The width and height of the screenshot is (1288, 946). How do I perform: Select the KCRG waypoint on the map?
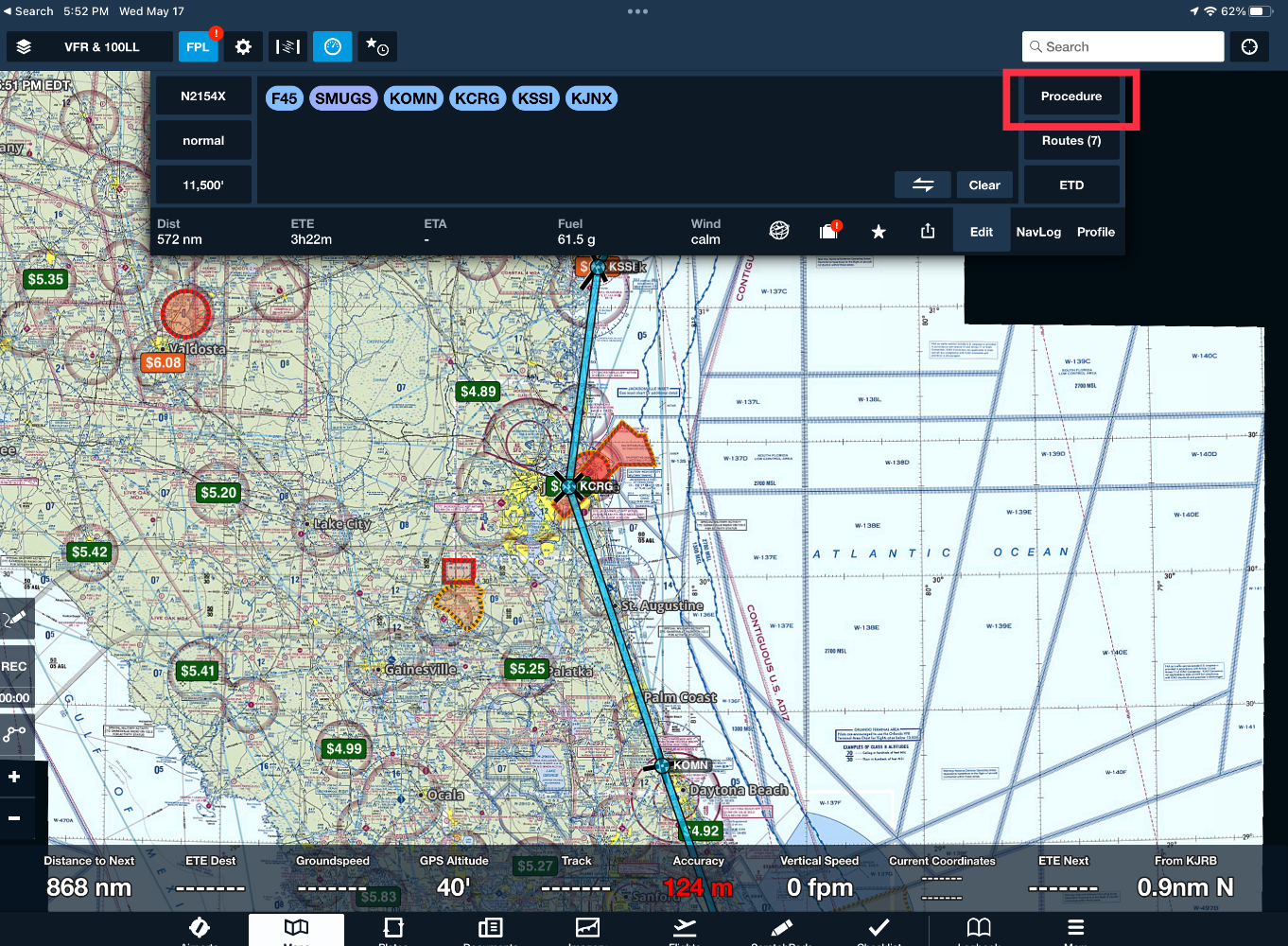click(x=569, y=486)
